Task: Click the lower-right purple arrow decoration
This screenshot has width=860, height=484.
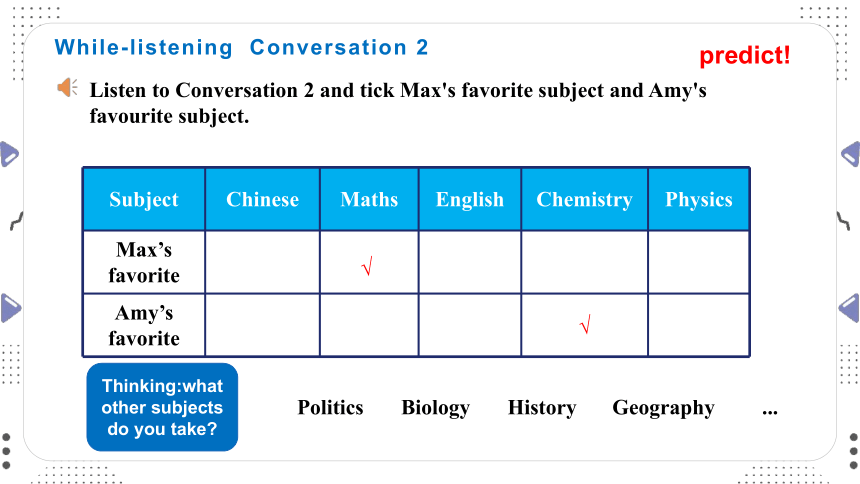Action: tap(850, 308)
